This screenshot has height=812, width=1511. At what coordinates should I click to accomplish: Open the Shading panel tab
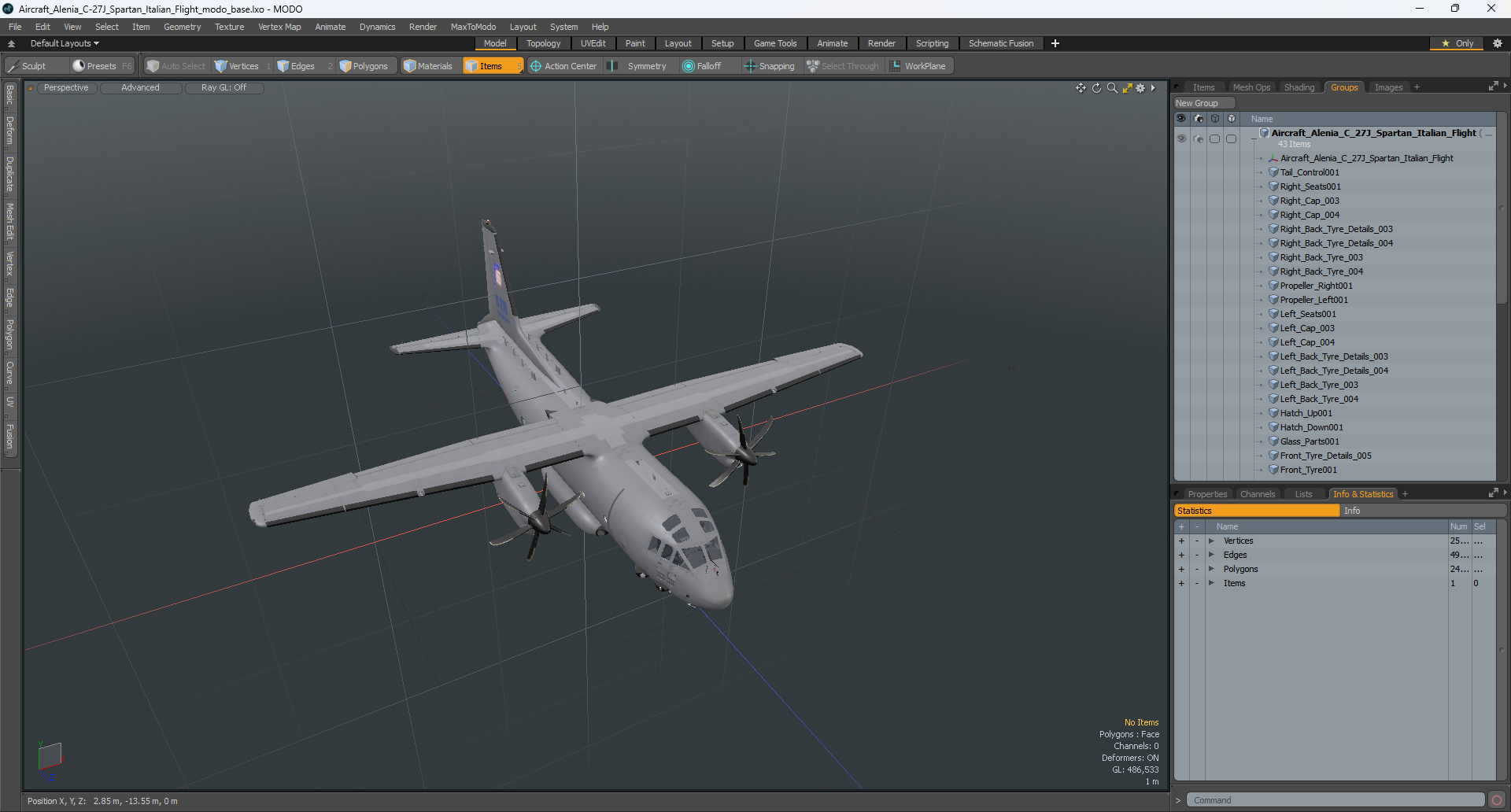1299,87
